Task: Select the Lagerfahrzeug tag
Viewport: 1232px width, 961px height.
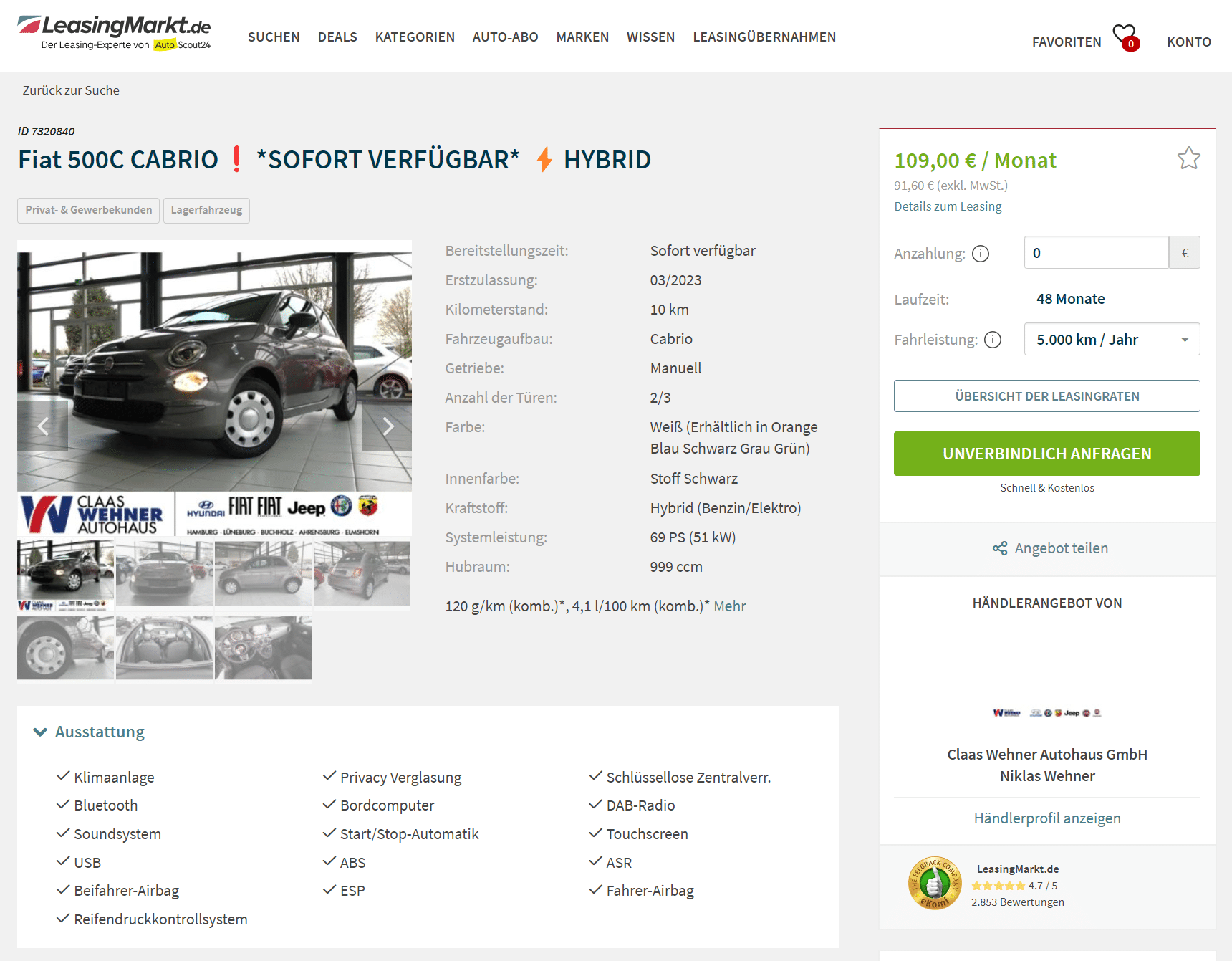Action: point(206,210)
